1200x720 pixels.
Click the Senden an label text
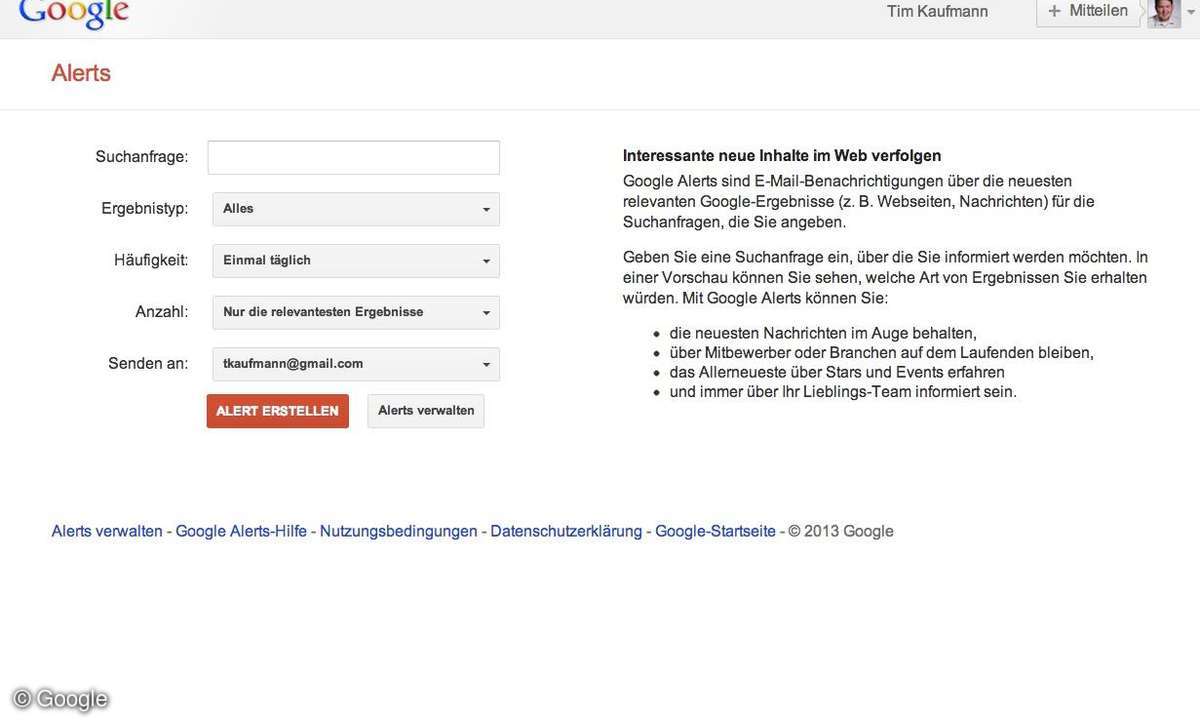pos(148,364)
